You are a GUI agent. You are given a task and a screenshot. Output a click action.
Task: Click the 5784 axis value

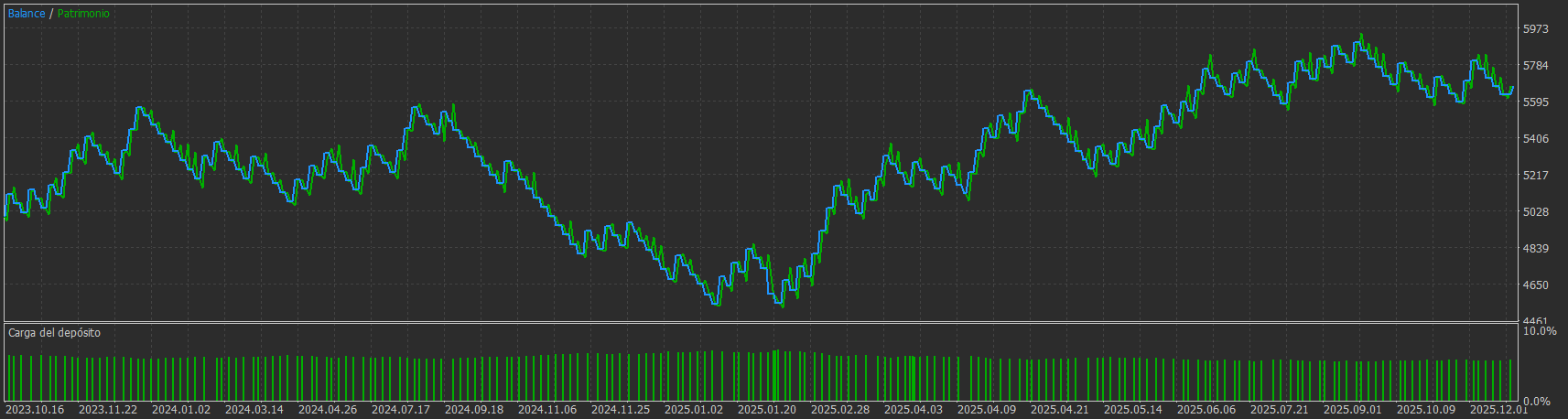[1536, 66]
